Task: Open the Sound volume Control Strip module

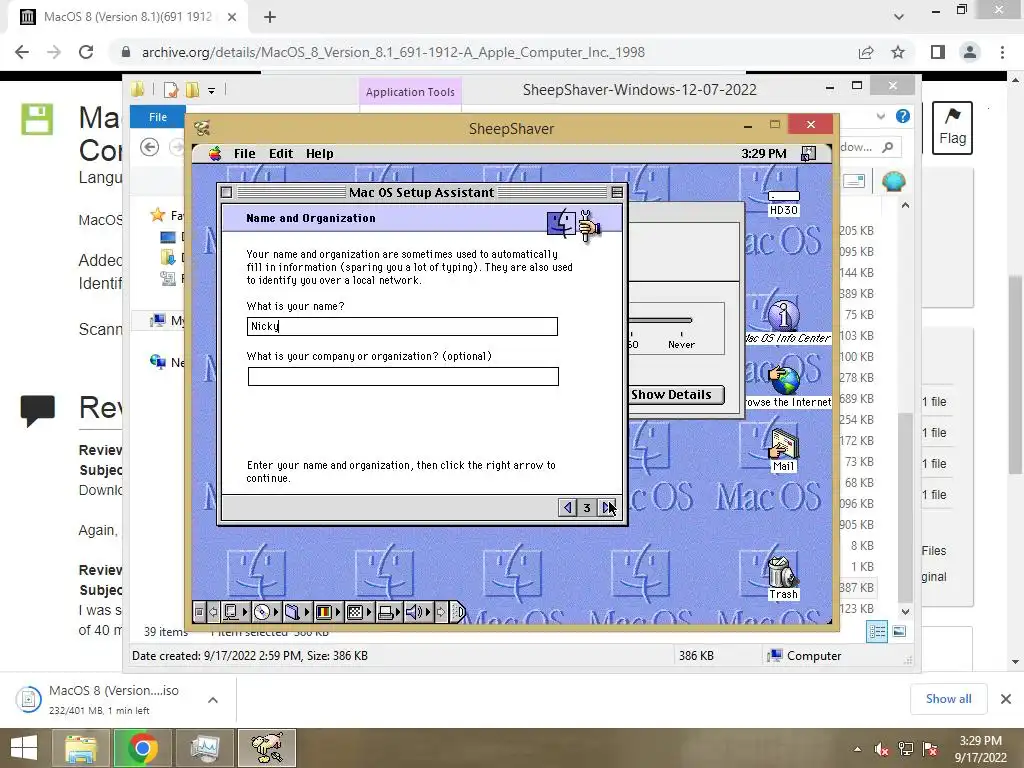Action: tap(418, 612)
